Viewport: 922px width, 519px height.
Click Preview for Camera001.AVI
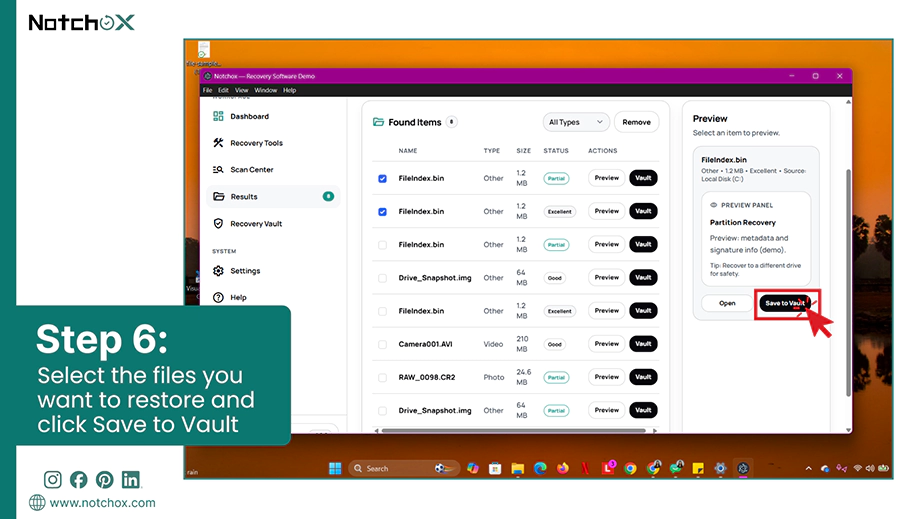[x=606, y=344]
